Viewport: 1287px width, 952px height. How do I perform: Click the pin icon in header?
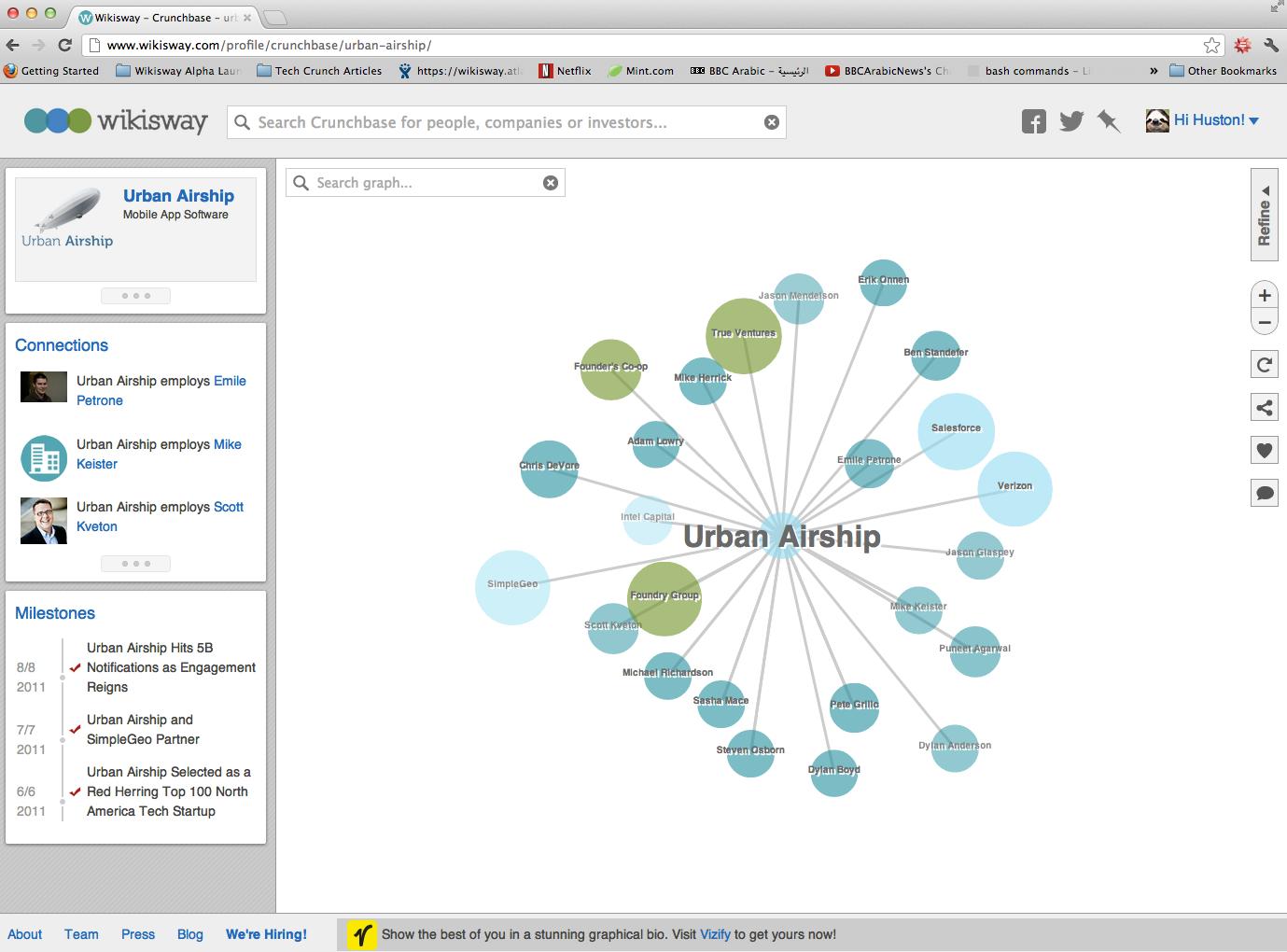click(1109, 120)
